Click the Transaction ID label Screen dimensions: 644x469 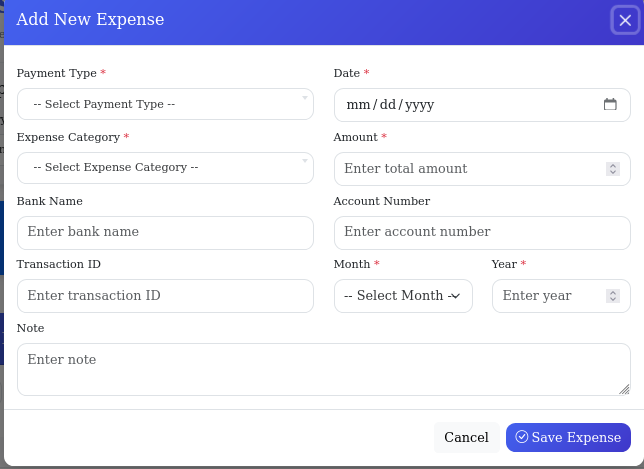pos(59,264)
